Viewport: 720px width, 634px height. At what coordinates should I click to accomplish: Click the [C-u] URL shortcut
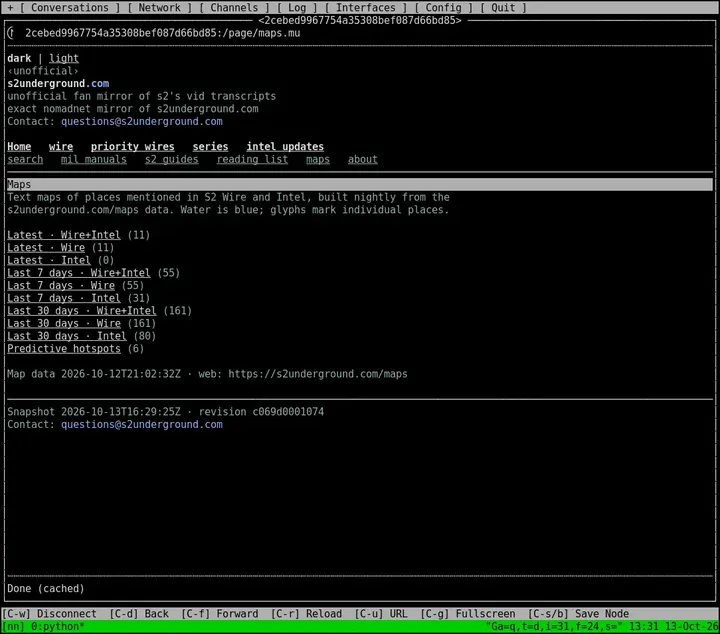pyautogui.click(x=381, y=614)
